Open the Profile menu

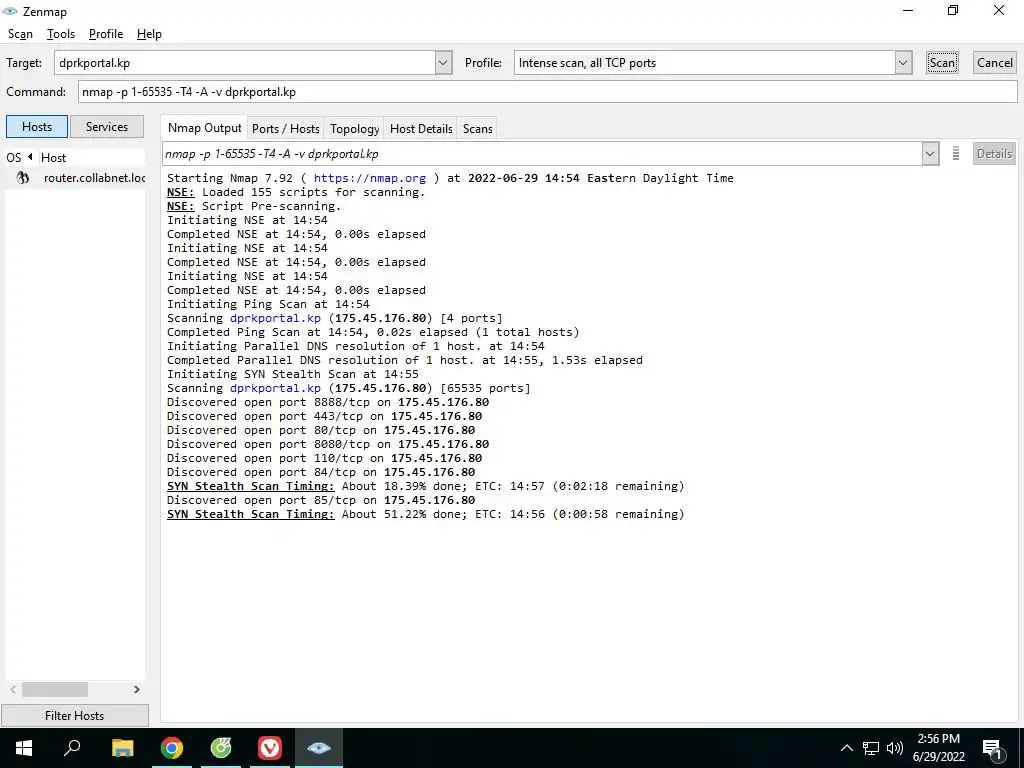coord(106,34)
